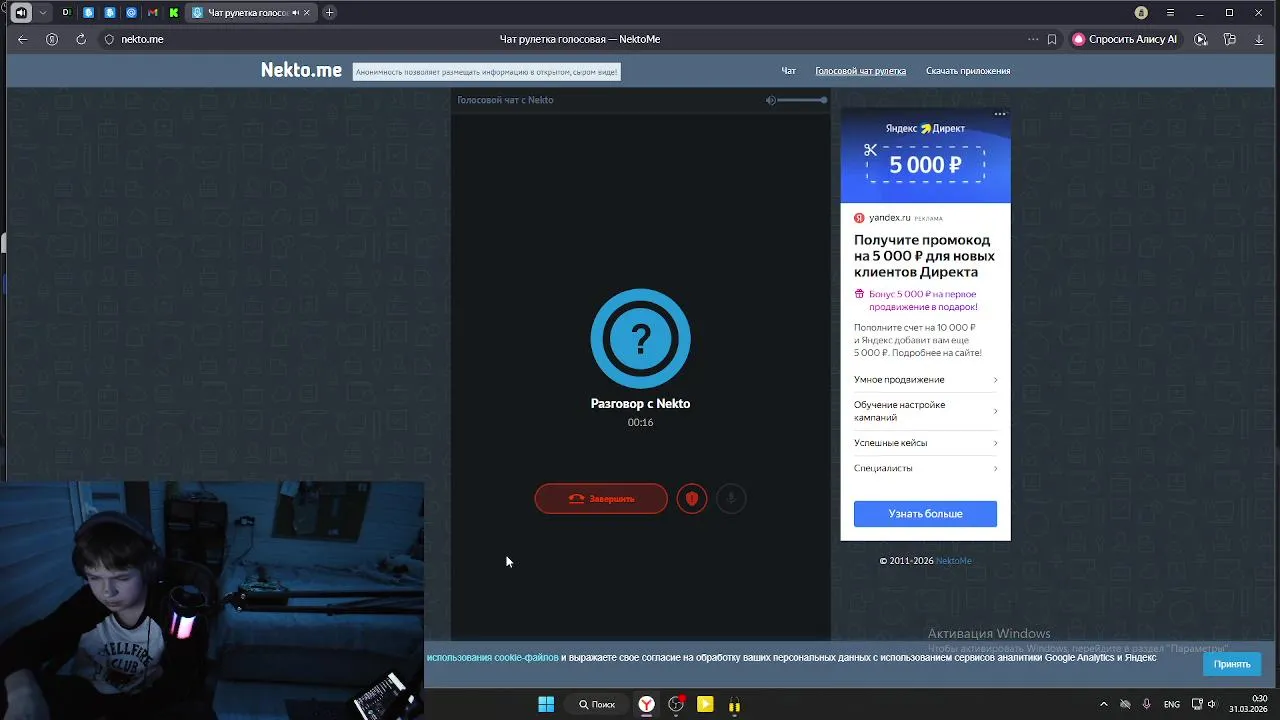The height and width of the screenshot is (720, 1280).
Task: Report the user with red shield icon
Action: click(692, 498)
